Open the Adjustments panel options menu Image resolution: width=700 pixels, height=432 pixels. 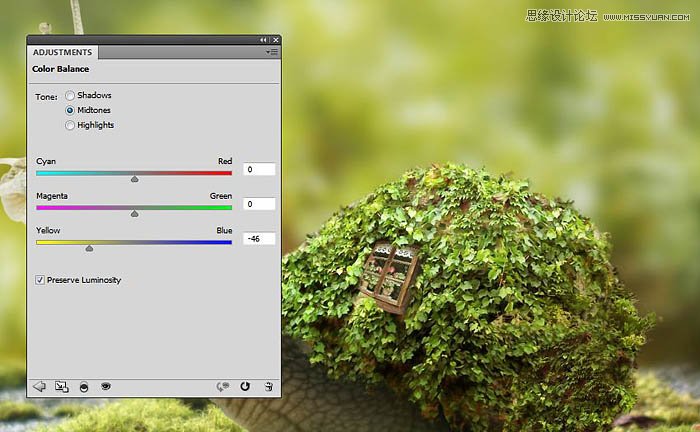click(272, 52)
